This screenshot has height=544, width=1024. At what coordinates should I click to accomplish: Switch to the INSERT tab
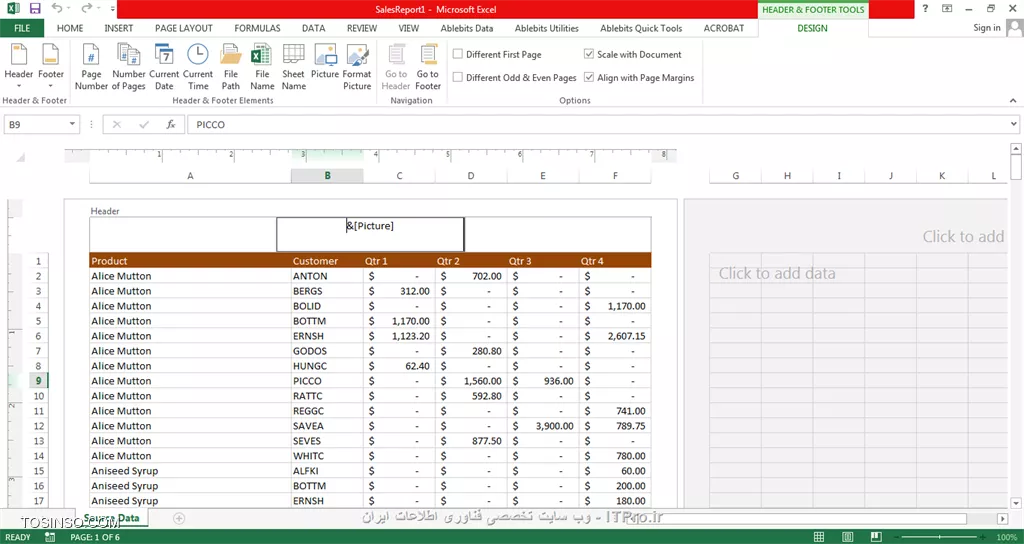pyautogui.click(x=118, y=28)
